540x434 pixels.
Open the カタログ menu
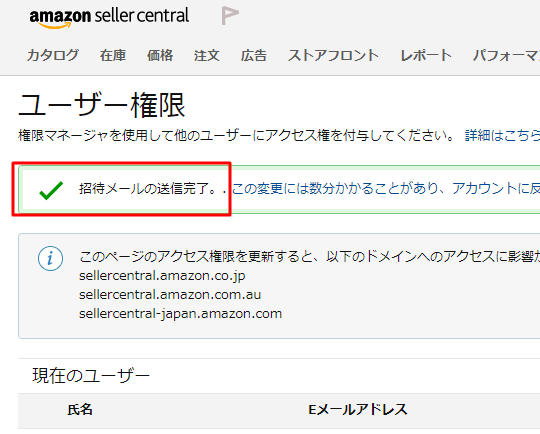[53, 55]
